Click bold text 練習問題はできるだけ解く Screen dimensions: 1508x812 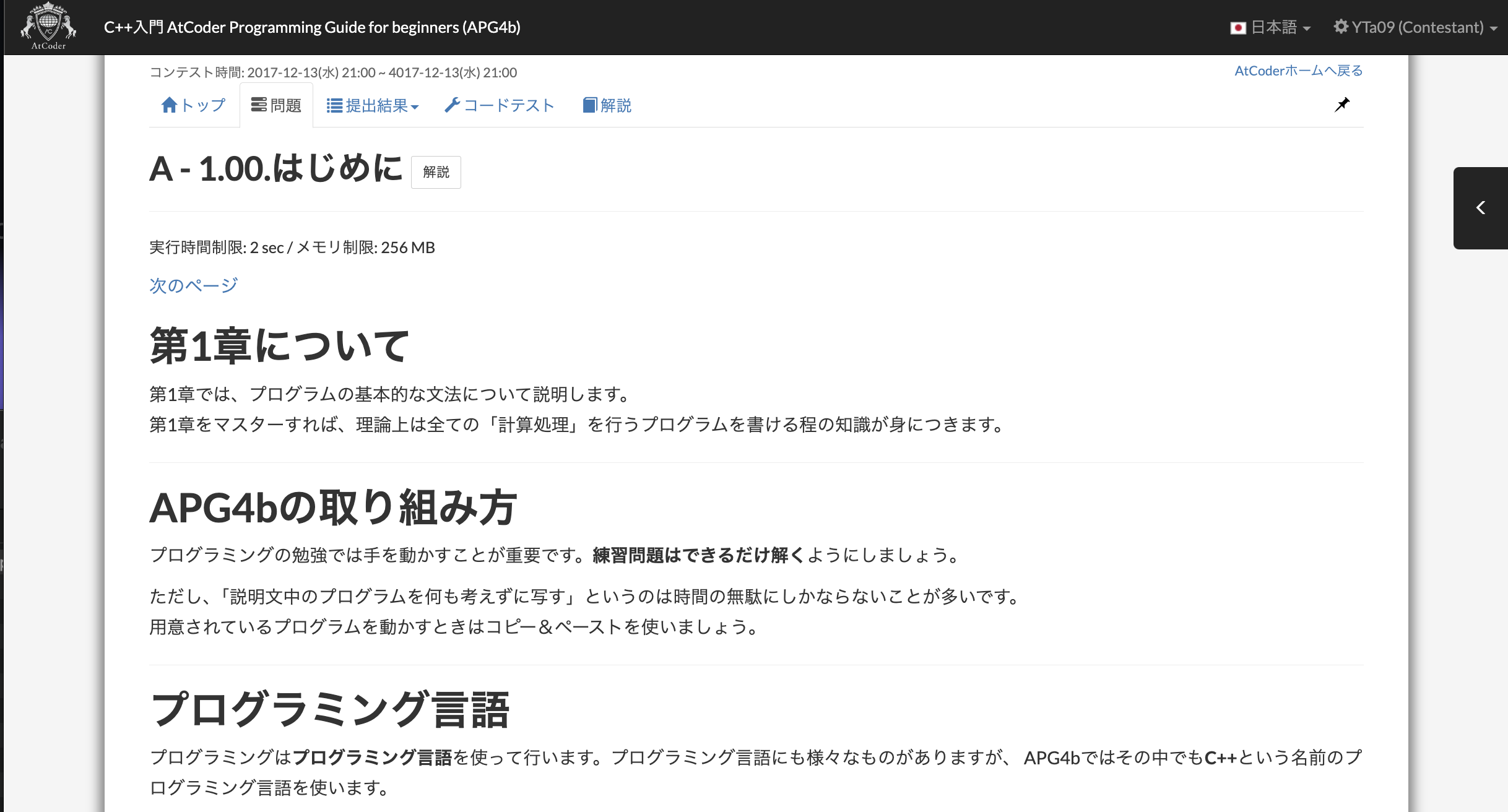698,555
